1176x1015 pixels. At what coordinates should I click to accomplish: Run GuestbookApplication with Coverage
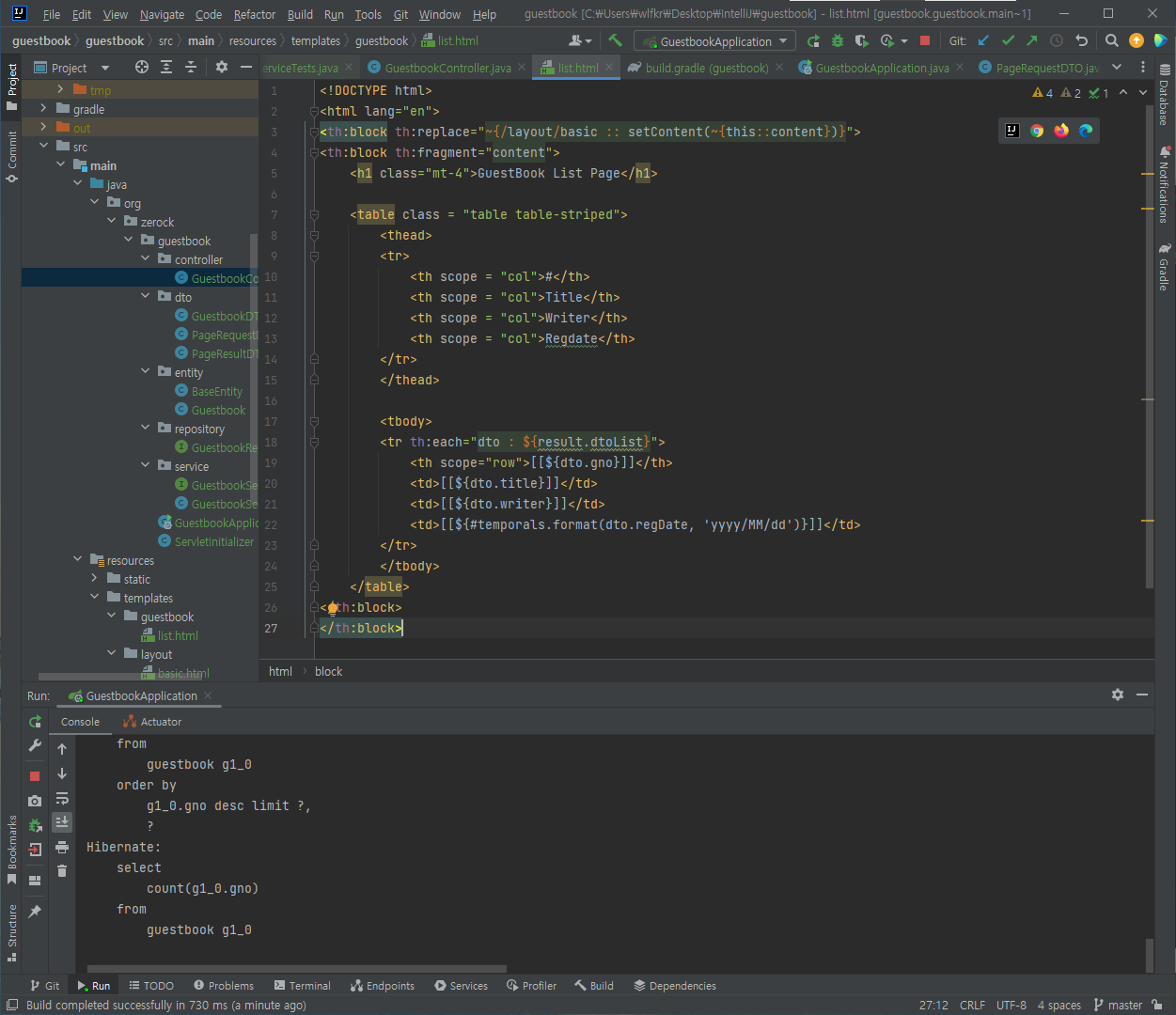(x=861, y=40)
